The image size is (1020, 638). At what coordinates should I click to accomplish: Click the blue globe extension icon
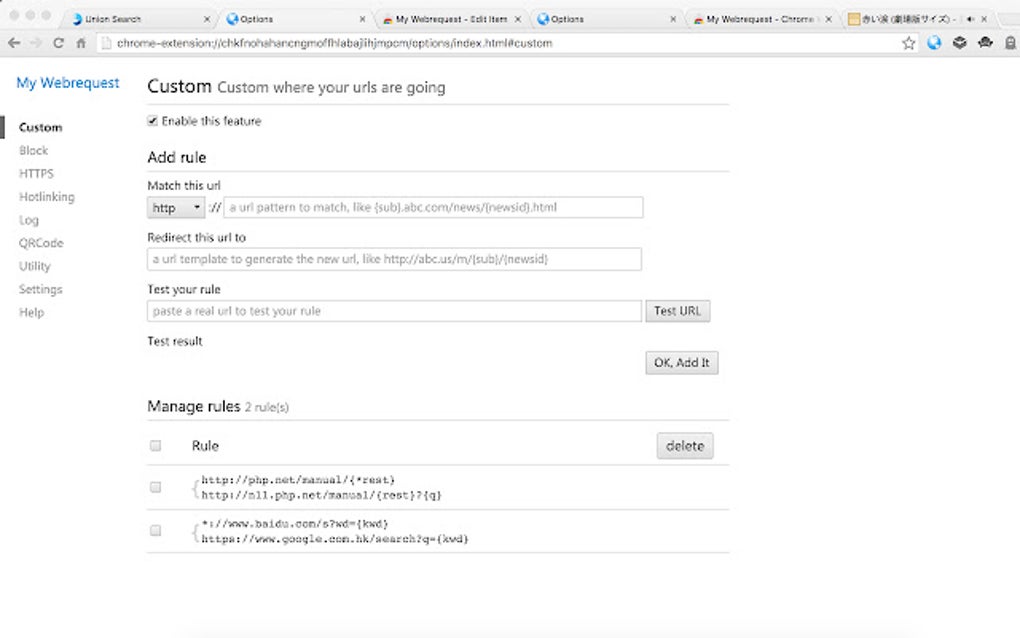pos(934,43)
